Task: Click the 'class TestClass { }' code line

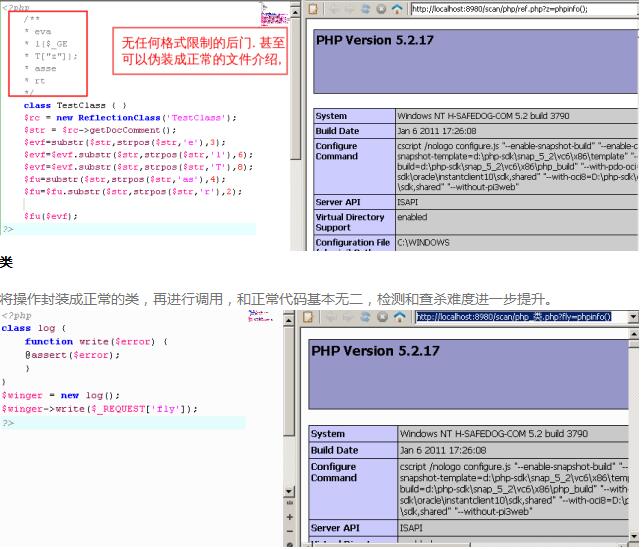Action: pyautogui.click(x=75, y=105)
